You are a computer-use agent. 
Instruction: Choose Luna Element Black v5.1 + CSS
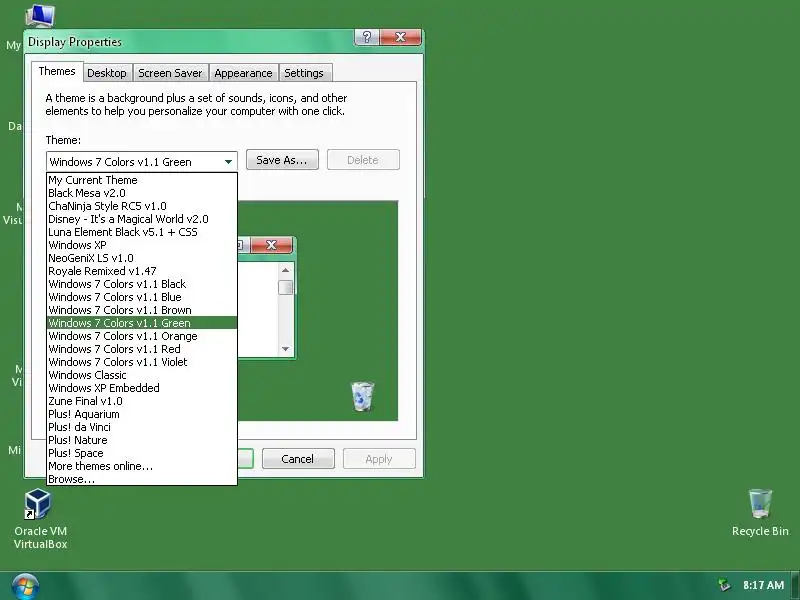point(142,232)
